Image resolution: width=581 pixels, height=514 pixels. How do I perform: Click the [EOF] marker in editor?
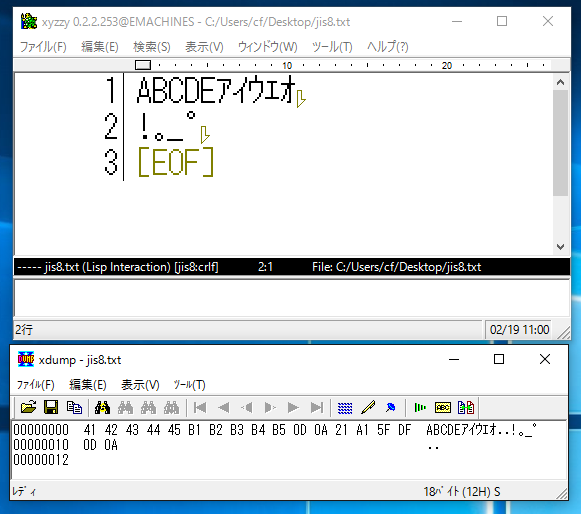coord(176,162)
